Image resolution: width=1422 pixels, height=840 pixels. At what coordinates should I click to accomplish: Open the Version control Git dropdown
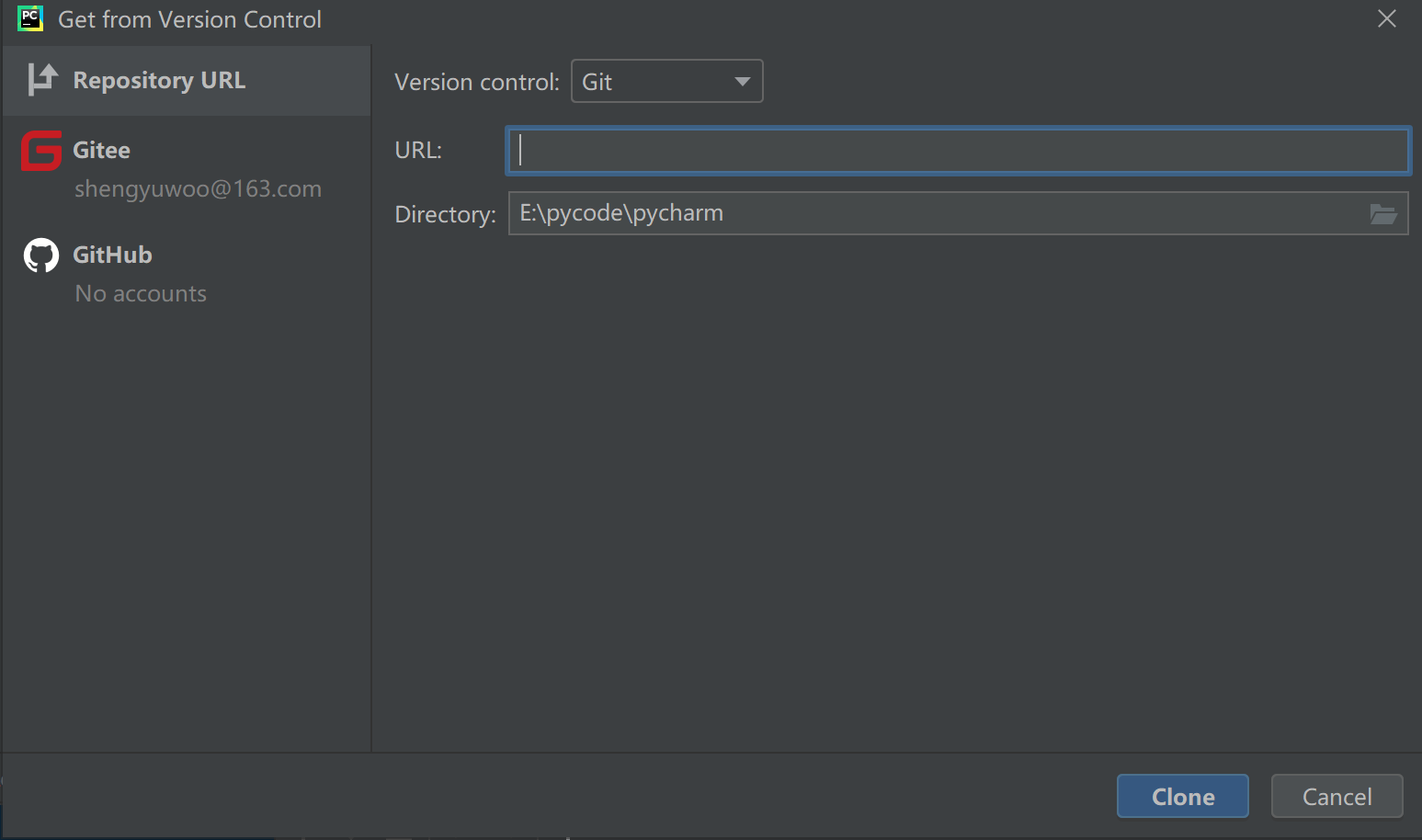pos(667,82)
